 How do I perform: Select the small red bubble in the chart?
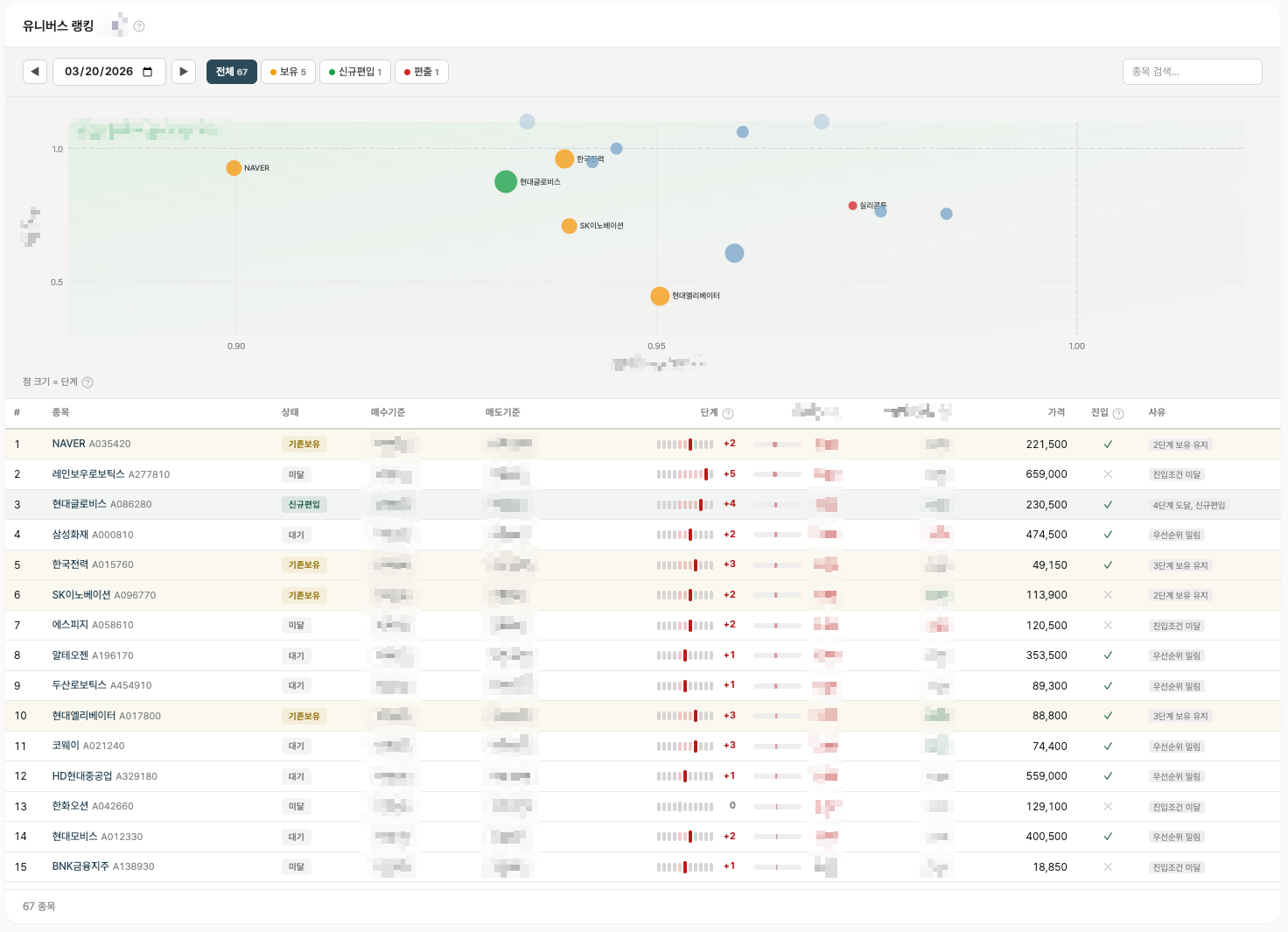(852, 206)
